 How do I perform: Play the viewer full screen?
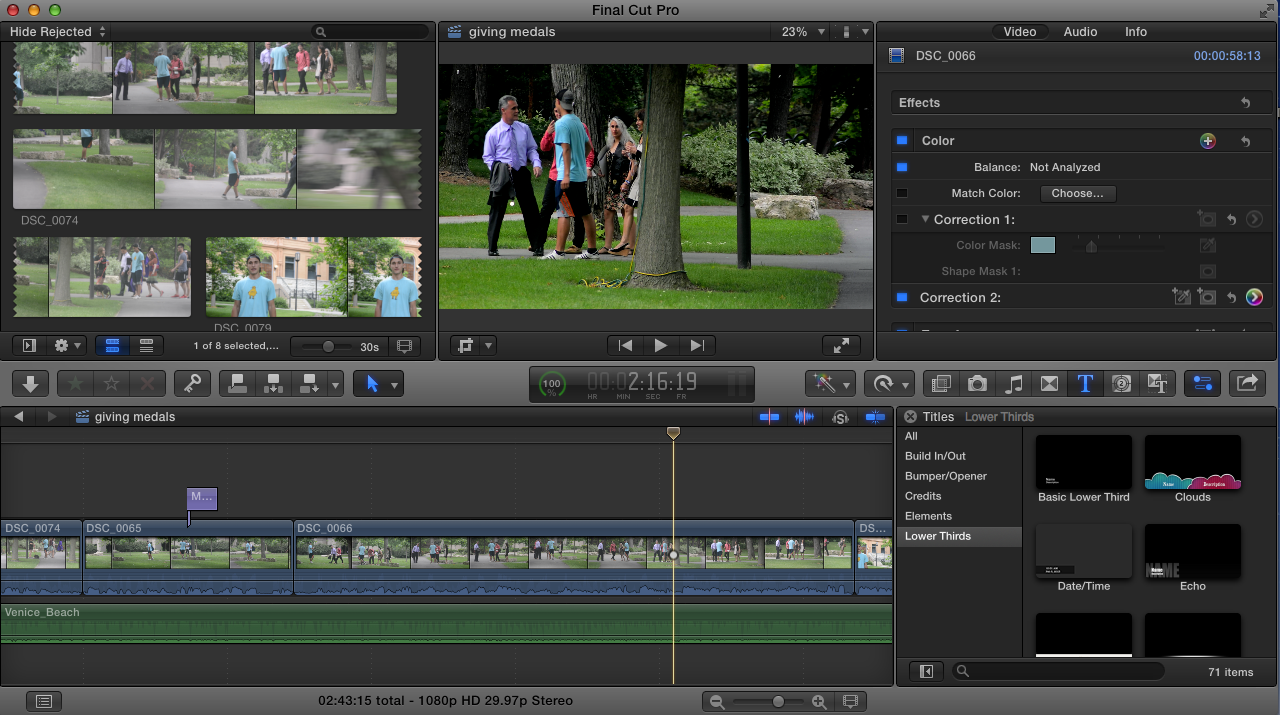click(841, 345)
